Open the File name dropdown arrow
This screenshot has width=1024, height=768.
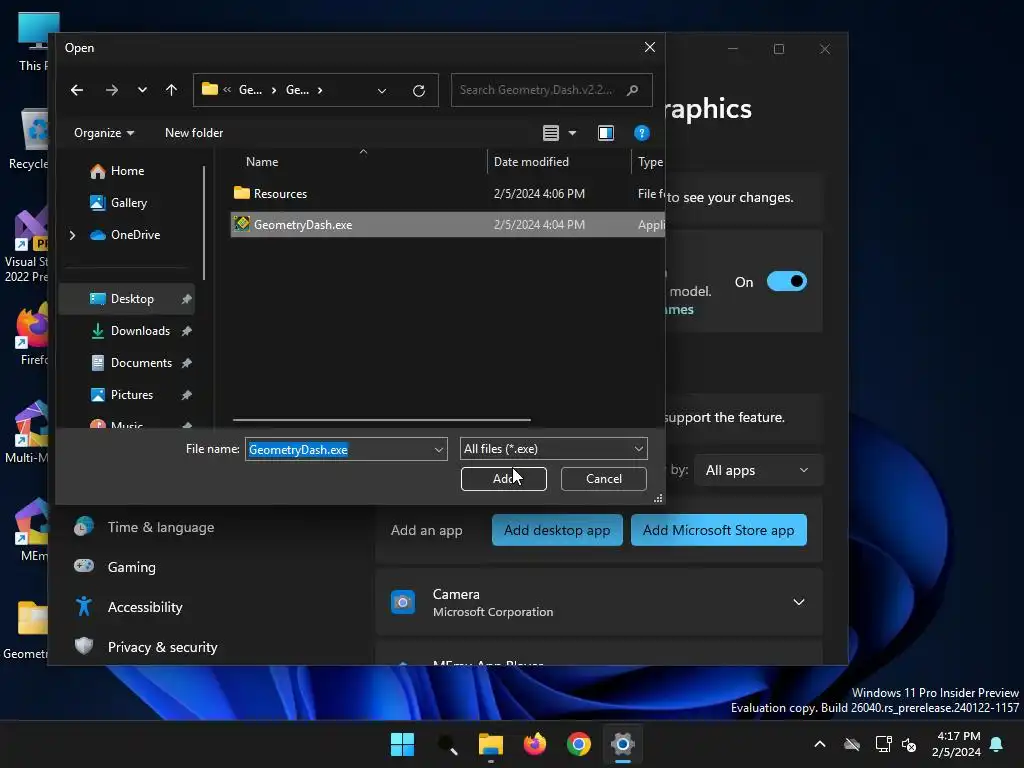tap(439, 449)
